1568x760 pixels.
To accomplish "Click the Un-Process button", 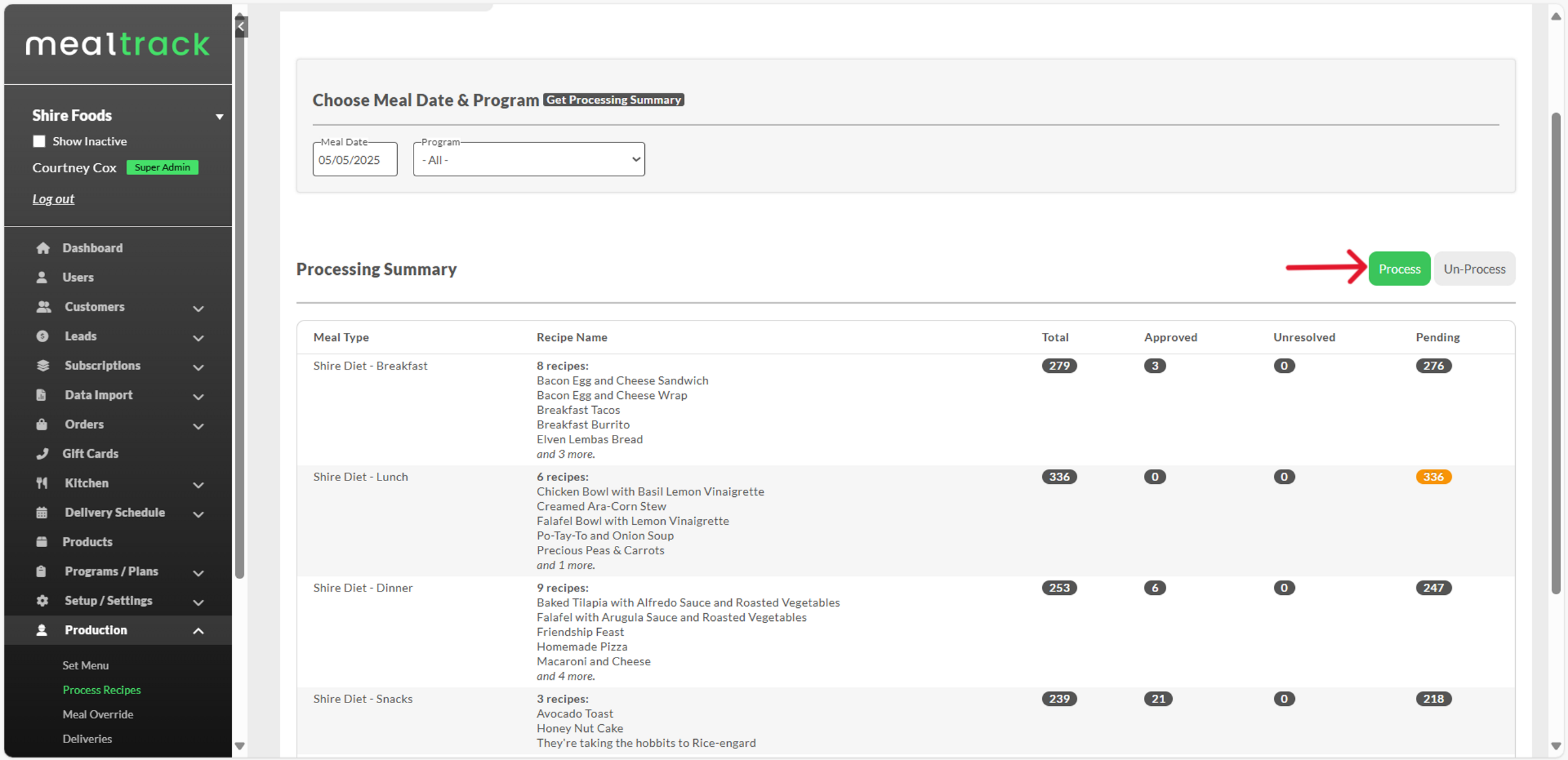I will [1474, 269].
